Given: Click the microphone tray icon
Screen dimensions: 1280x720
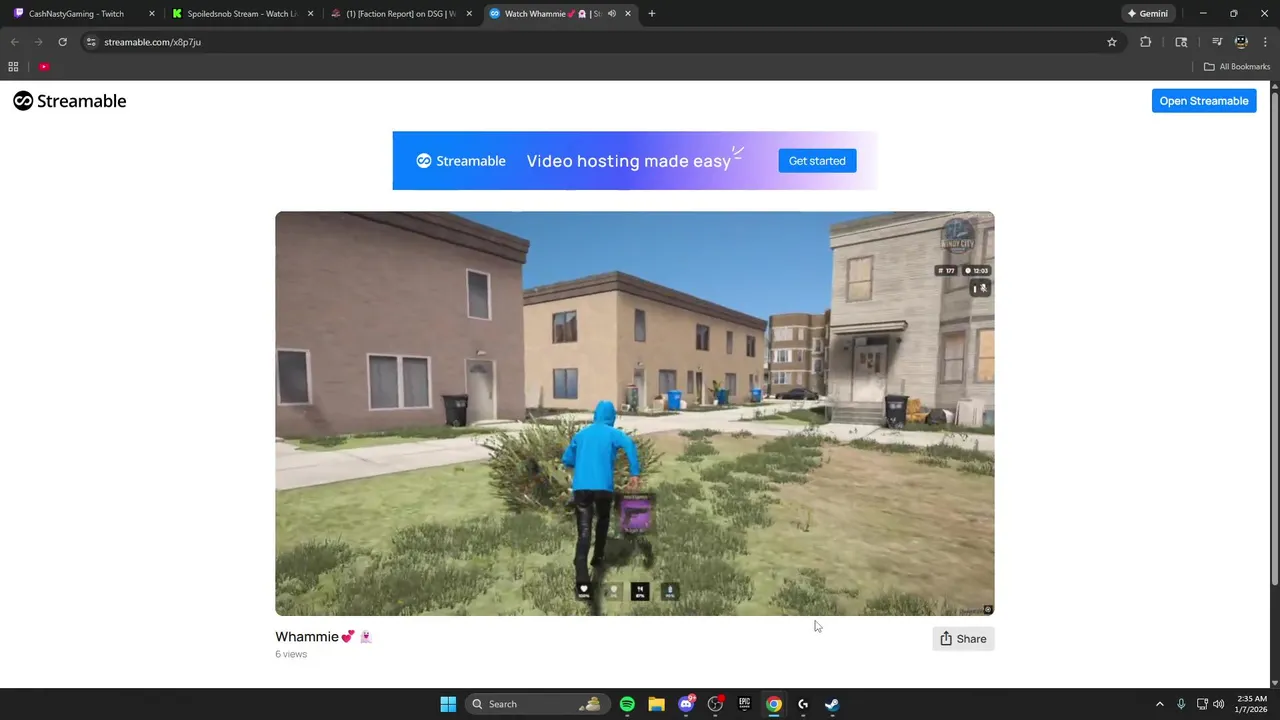Looking at the screenshot, I should (1181, 704).
